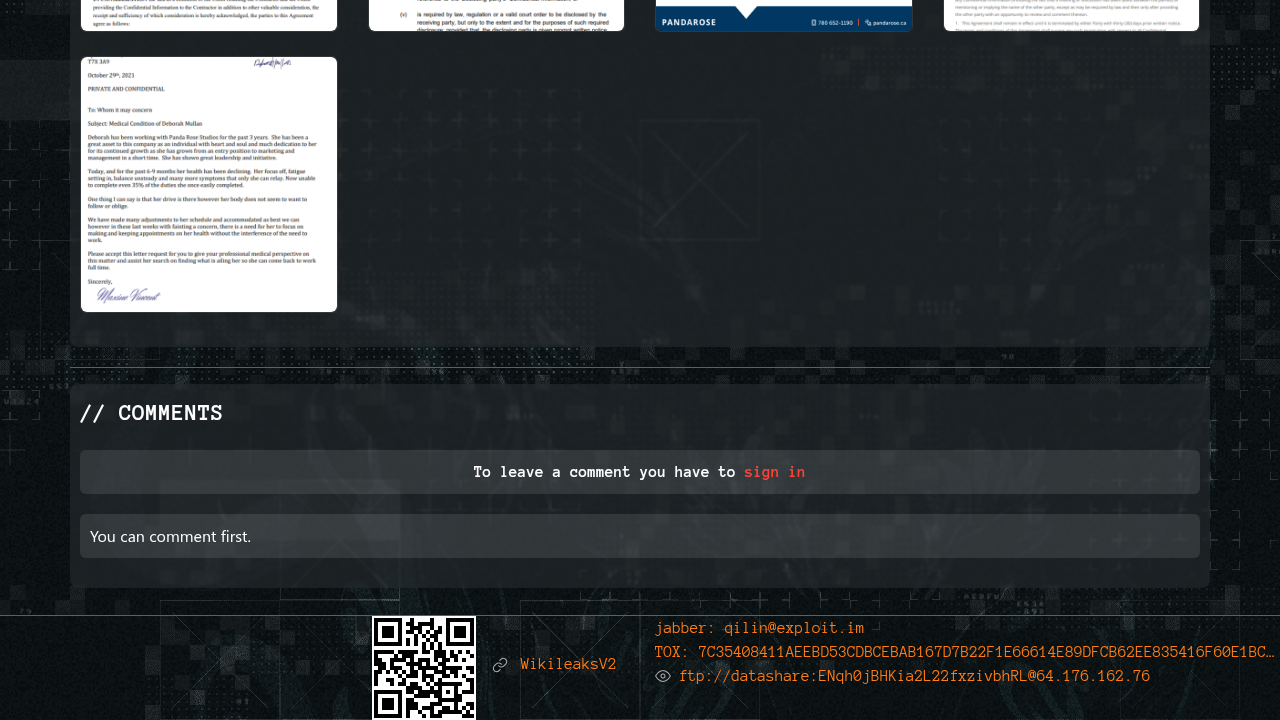This screenshot has width=1280, height=720.
Task: Click the '// COMMENTS' section heading
Action: point(151,414)
